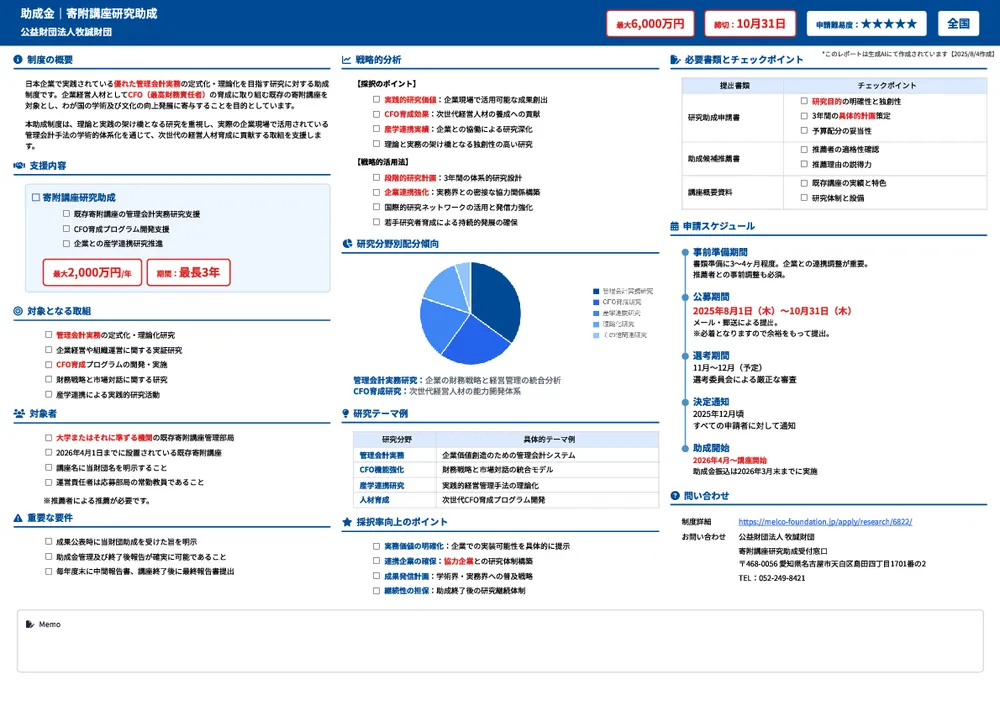Click the CFO育成研究 legend color swatch
This screenshot has height=706, width=1000.
click(596, 302)
